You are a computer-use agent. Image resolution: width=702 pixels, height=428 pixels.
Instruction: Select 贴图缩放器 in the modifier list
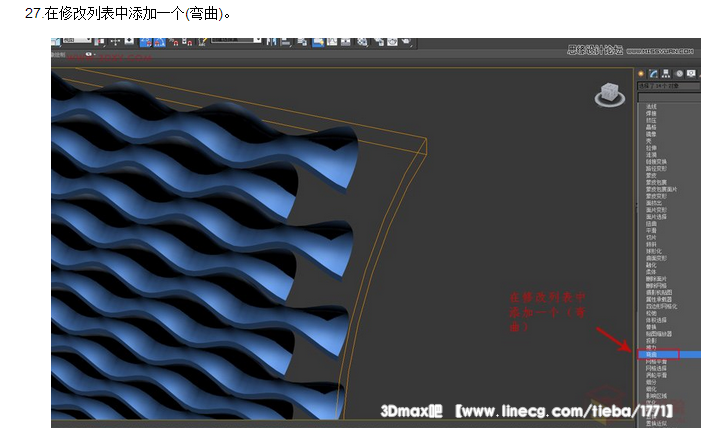coord(659,334)
